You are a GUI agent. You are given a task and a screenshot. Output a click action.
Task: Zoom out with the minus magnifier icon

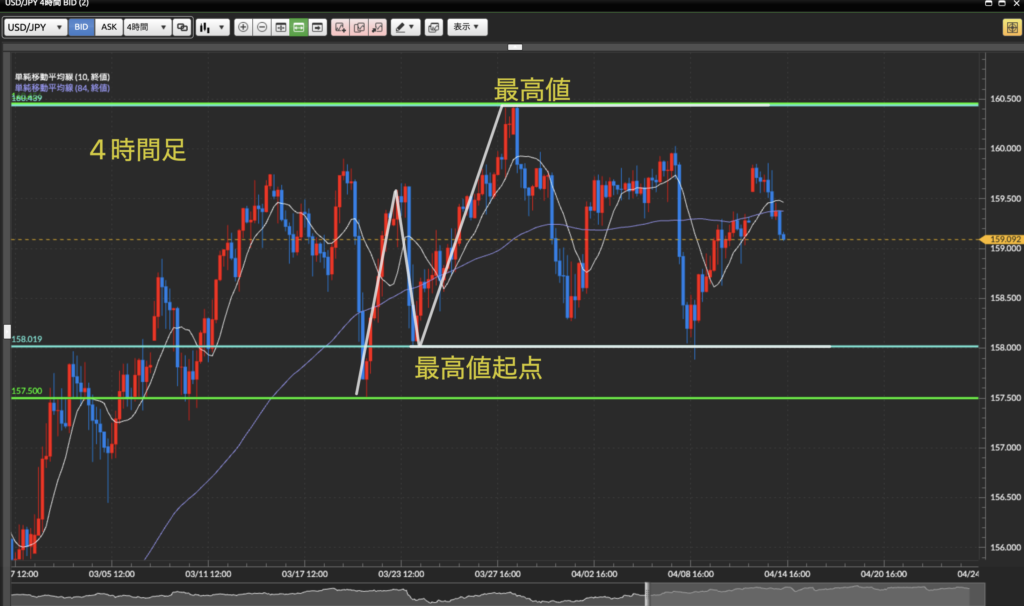click(262, 28)
